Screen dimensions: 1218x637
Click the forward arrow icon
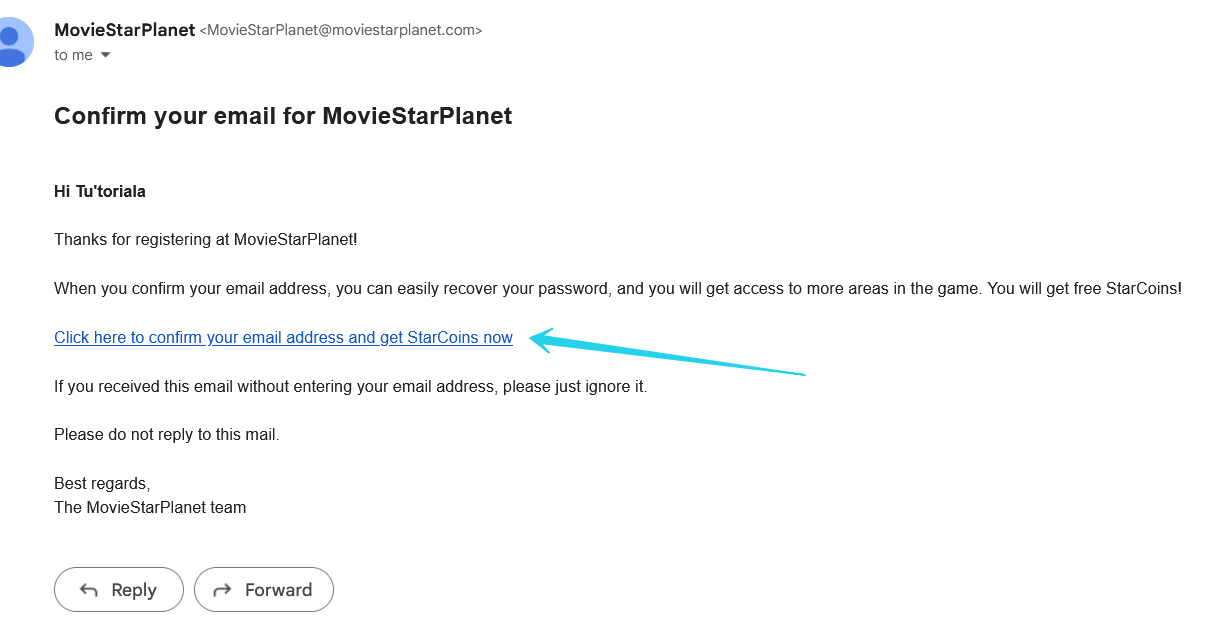point(223,590)
